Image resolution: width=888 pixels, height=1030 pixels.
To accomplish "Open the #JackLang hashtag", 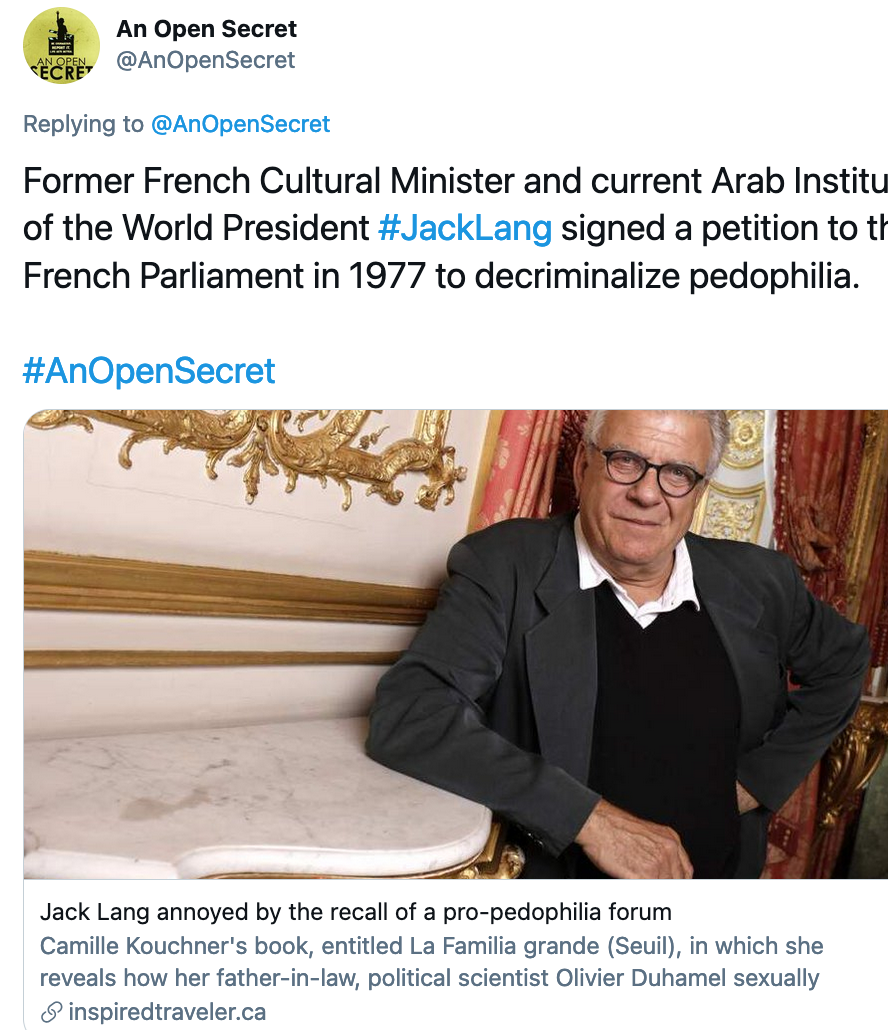I will (465, 229).
